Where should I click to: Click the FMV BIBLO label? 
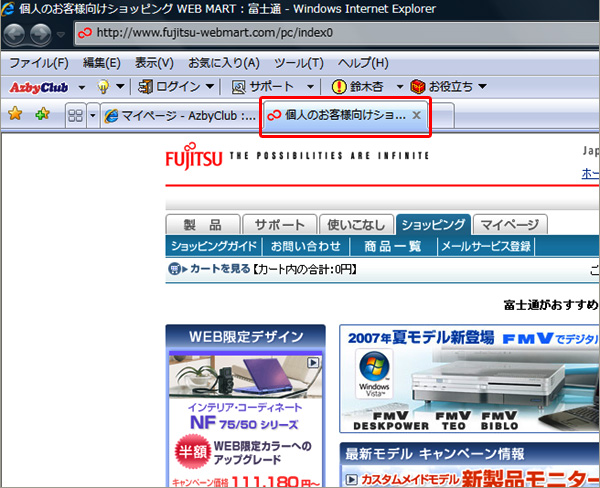coord(499,421)
